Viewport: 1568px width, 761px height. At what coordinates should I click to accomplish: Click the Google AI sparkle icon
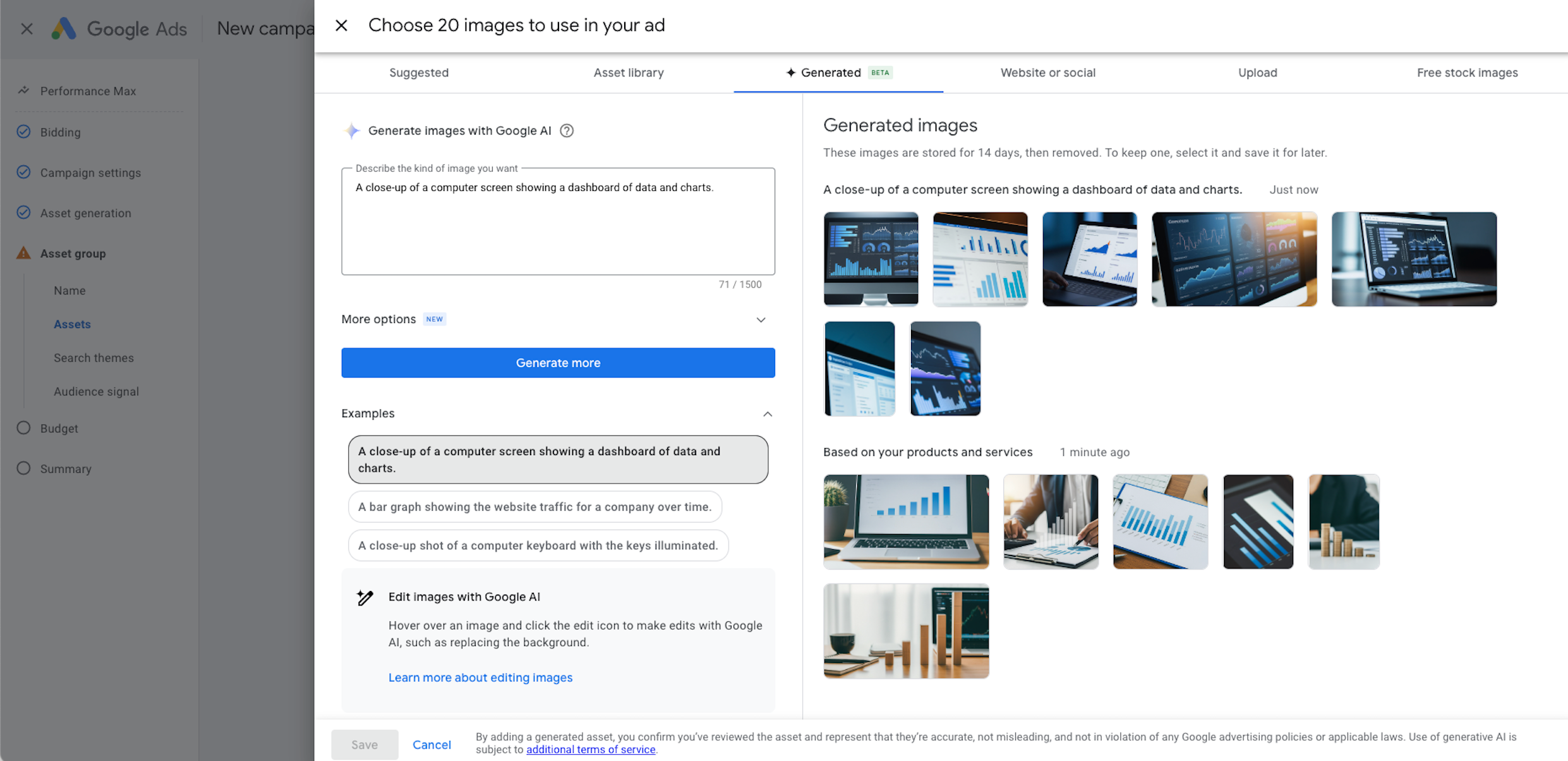tap(352, 131)
